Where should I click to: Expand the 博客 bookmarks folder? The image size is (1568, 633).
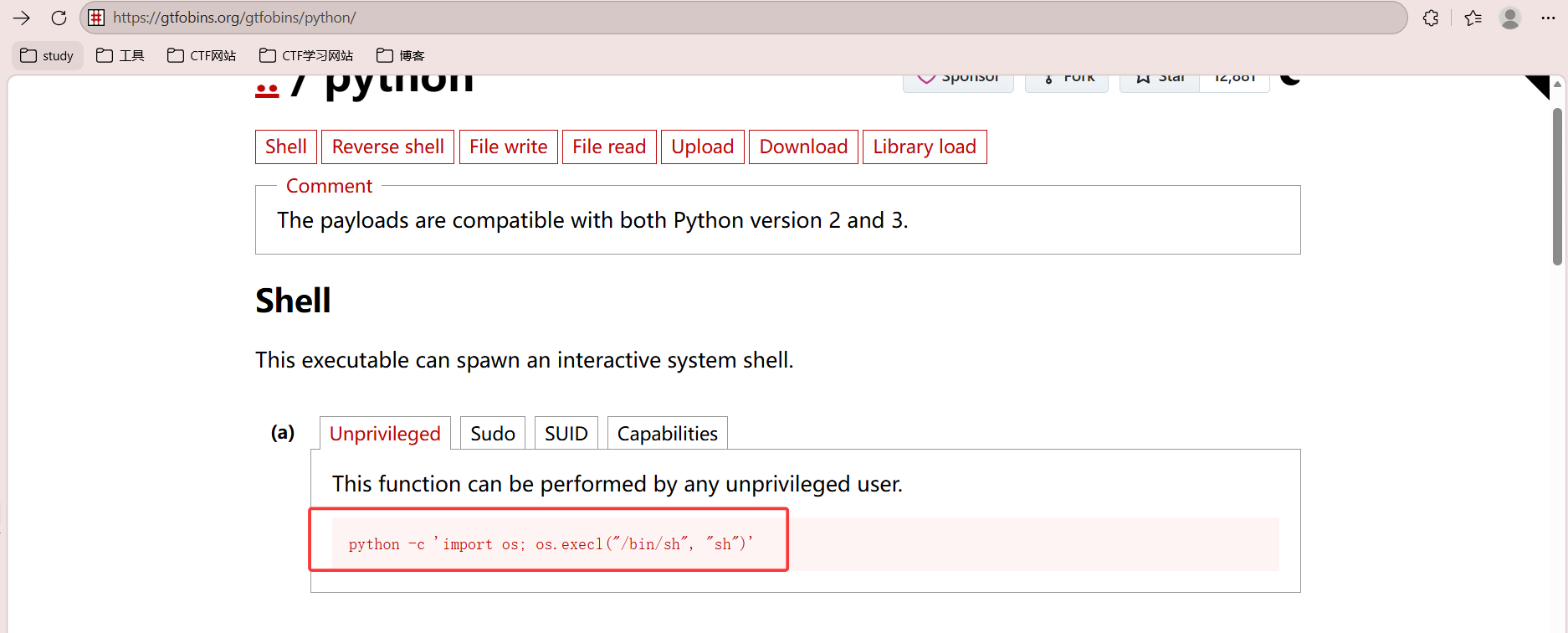401,55
